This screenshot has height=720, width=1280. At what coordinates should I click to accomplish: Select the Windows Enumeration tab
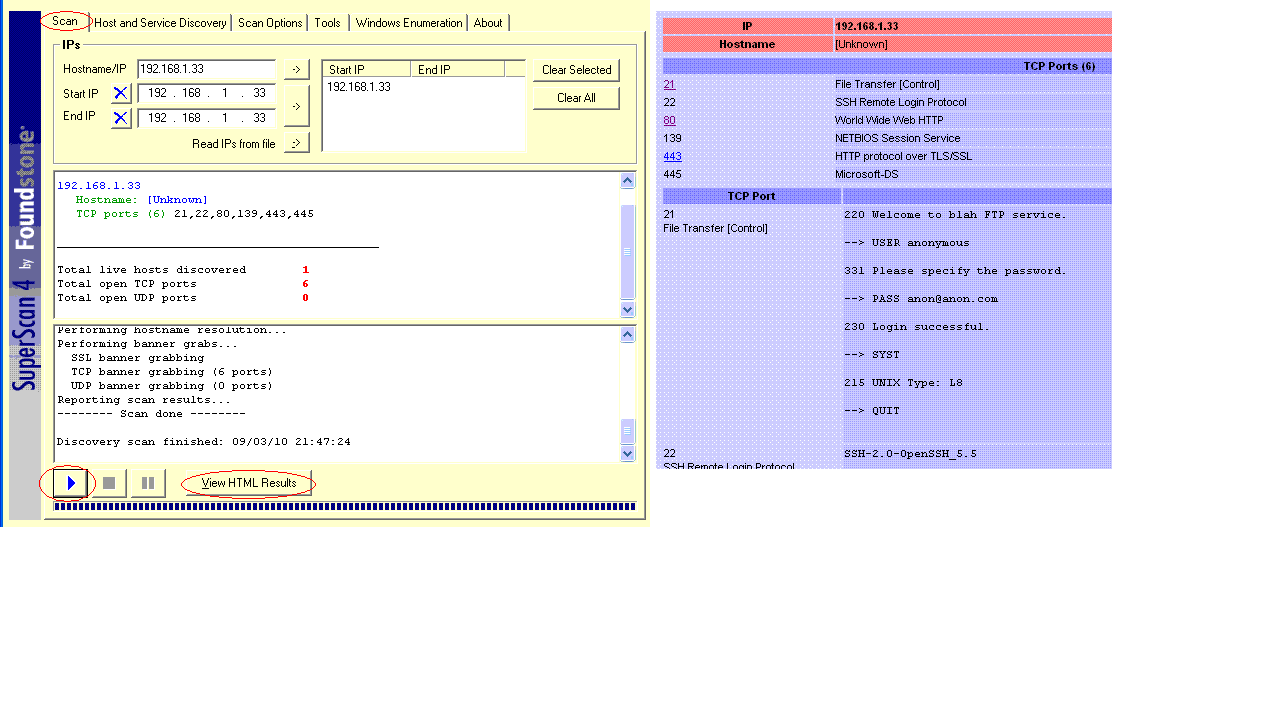409,23
